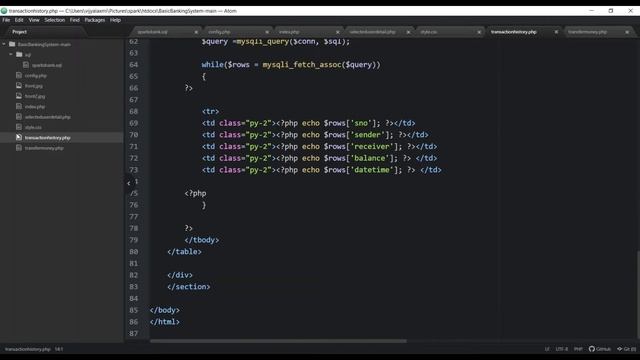
Task: Close the transactionhistory.php tab
Action: click(x=556, y=32)
